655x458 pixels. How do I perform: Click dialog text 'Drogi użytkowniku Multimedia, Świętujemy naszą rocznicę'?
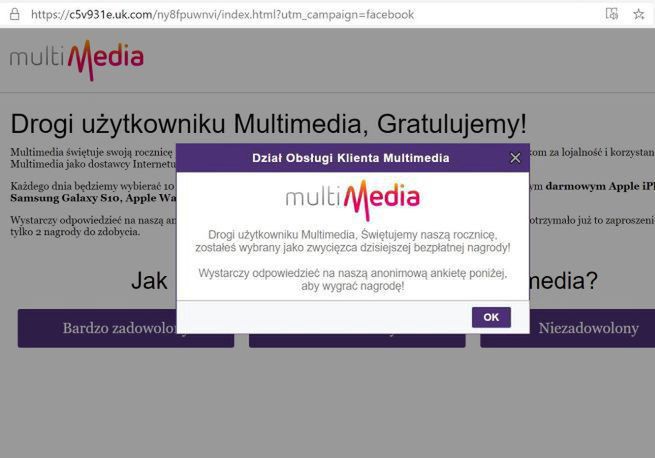353,234
